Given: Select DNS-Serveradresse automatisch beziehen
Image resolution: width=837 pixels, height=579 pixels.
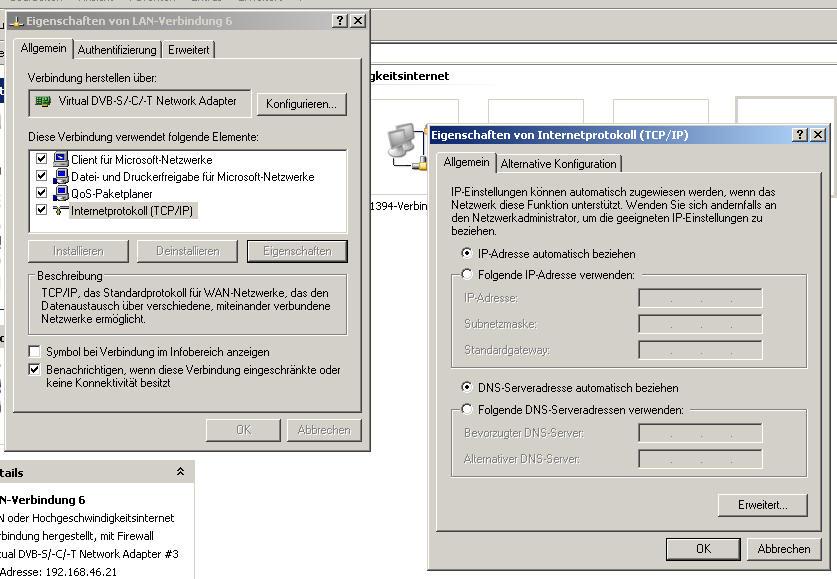Looking at the screenshot, I should (x=467, y=387).
